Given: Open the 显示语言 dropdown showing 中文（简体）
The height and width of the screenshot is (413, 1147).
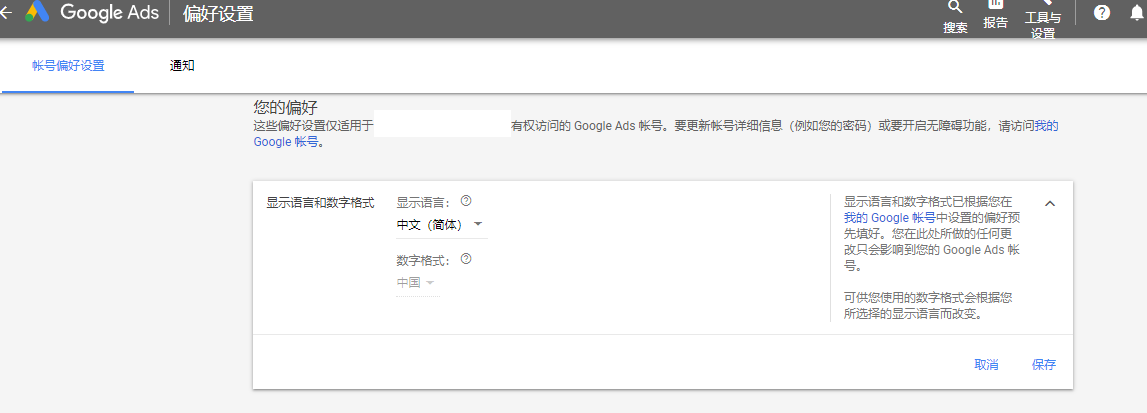Looking at the screenshot, I should tap(440, 224).
